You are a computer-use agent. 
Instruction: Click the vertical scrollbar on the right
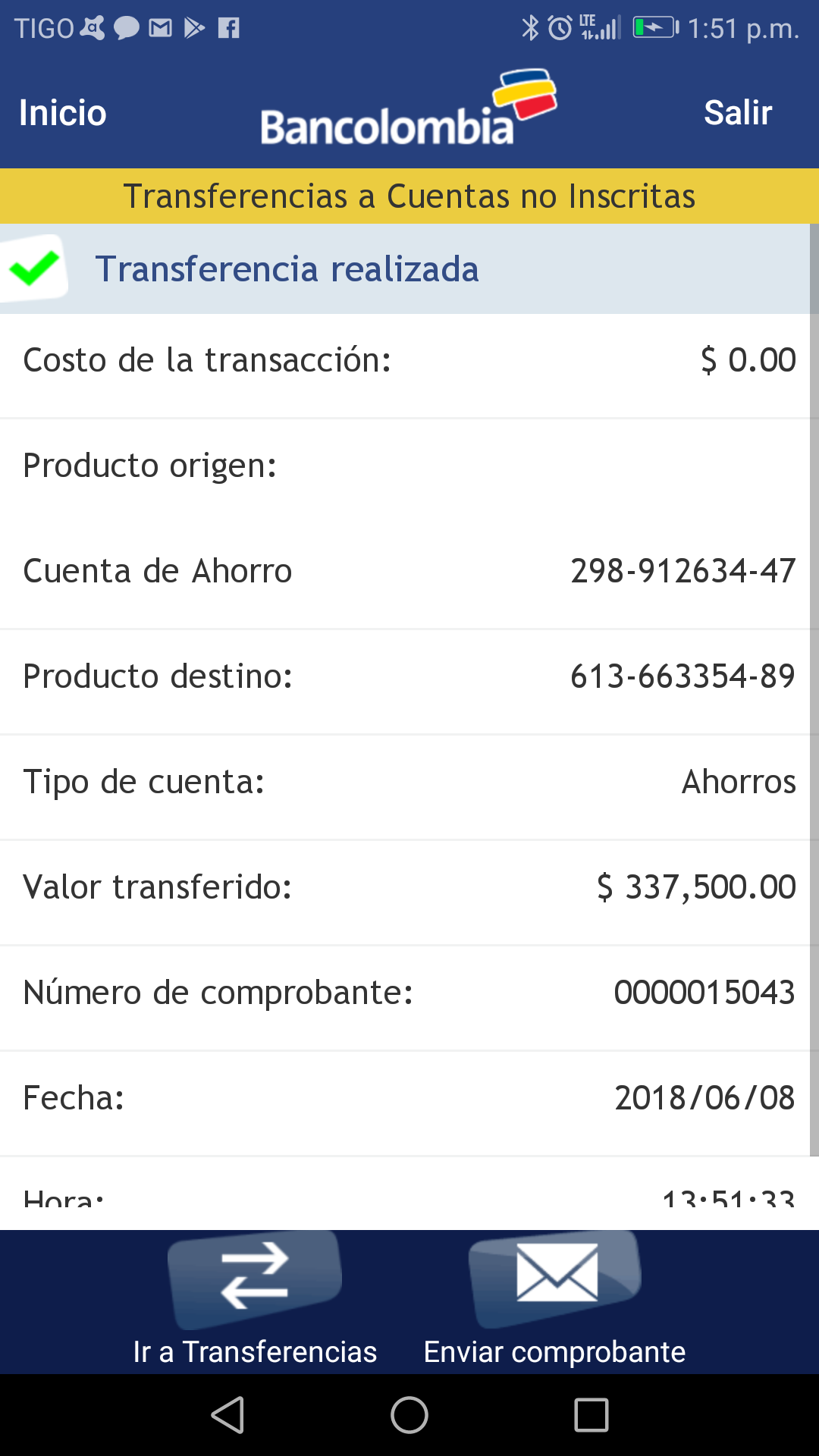(x=814, y=682)
